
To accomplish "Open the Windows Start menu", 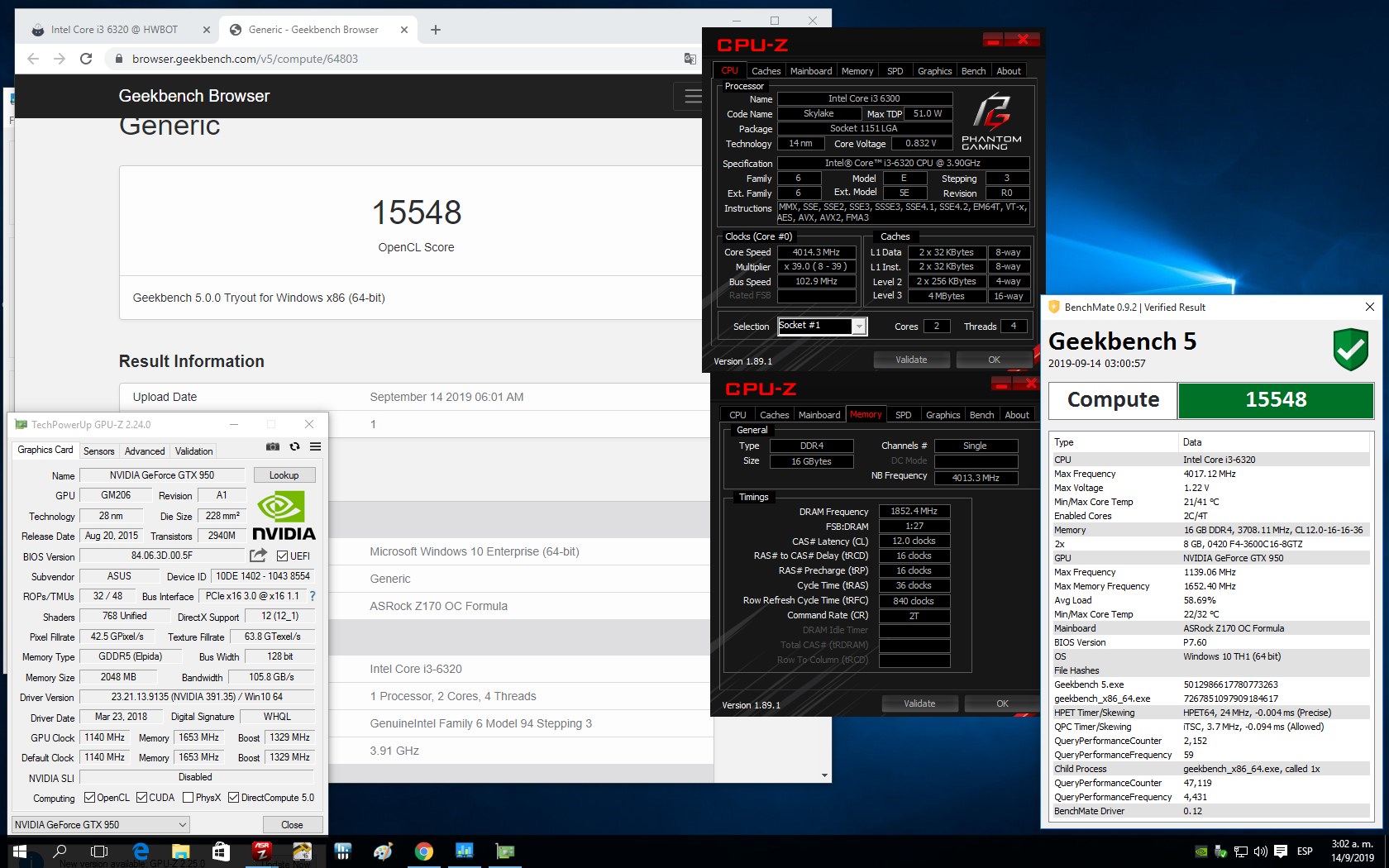I will pyautogui.click(x=20, y=851).
